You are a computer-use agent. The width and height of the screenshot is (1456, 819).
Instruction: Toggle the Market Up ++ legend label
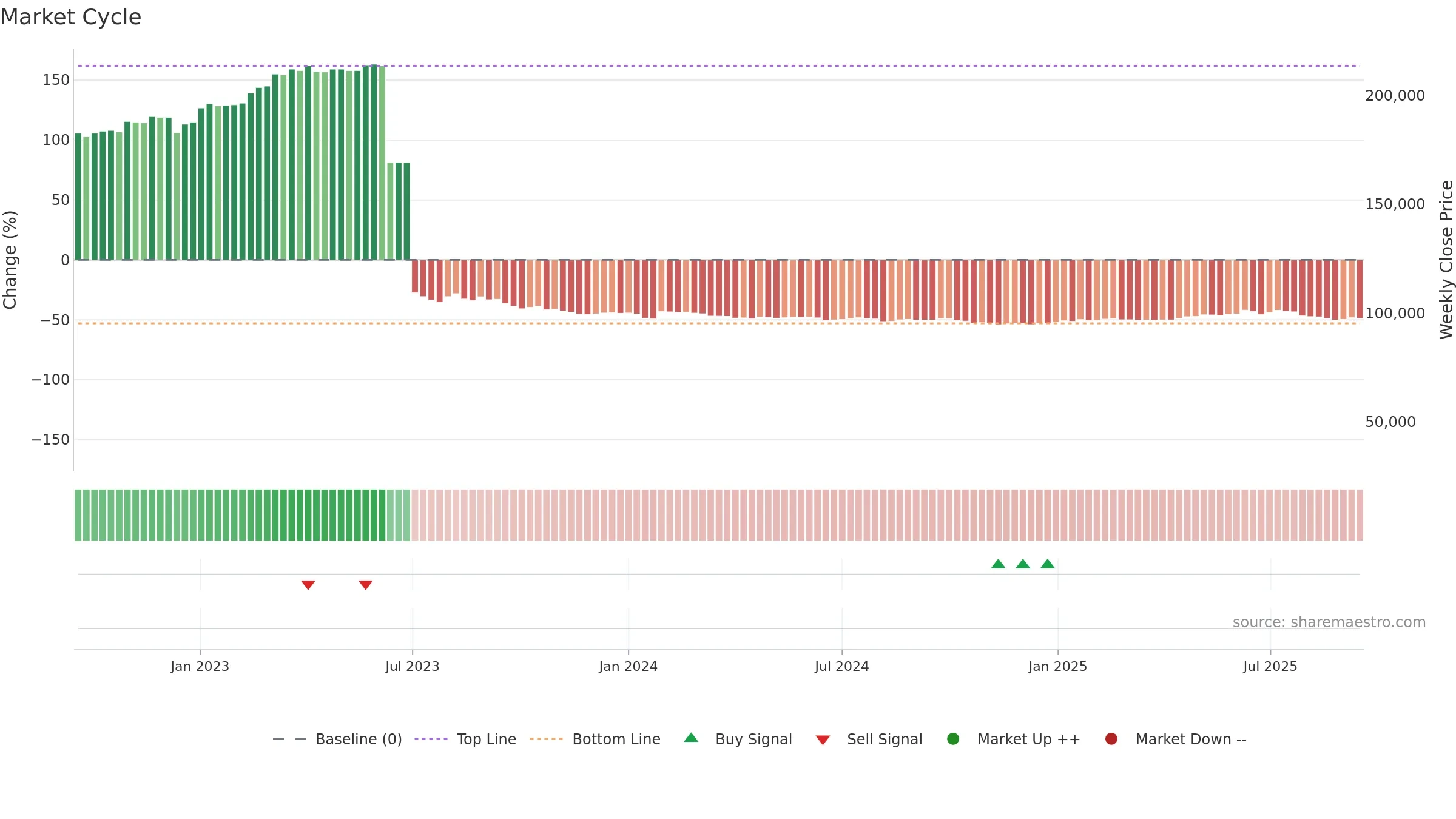[x=1029, y=740]
